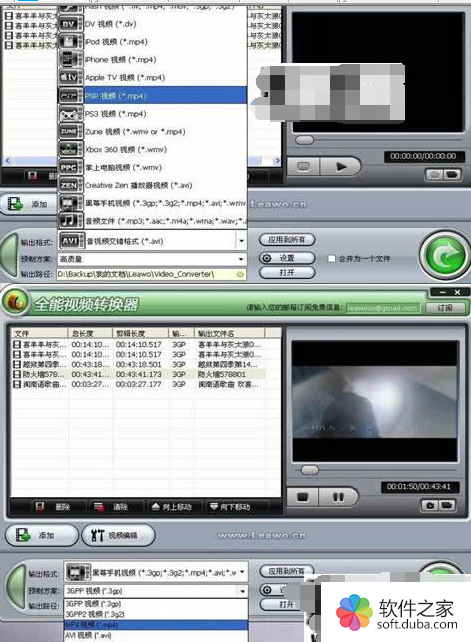Viewport: 471px width, 642px height.
Task: Click the 文件 column header
Action: (x=39, y=333)
